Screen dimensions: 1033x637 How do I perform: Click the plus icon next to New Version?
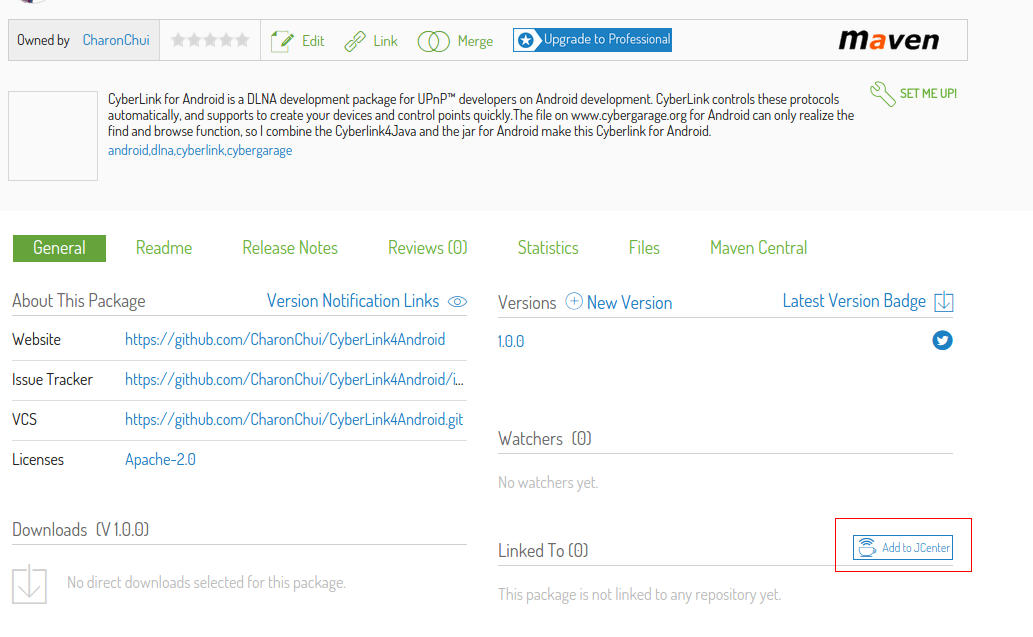[574, 301]
